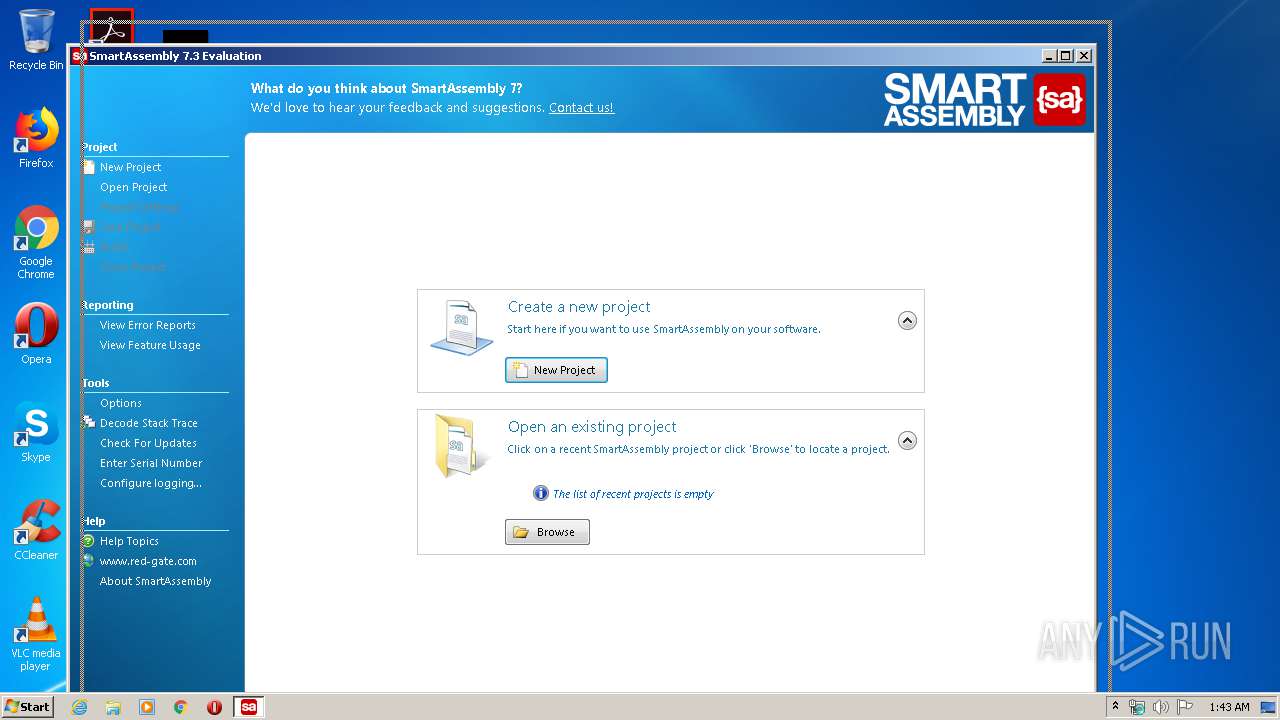This screenshot has width=1280, height=720.
Task: Collapse the Create a new project section
Action: pos(907,321)
